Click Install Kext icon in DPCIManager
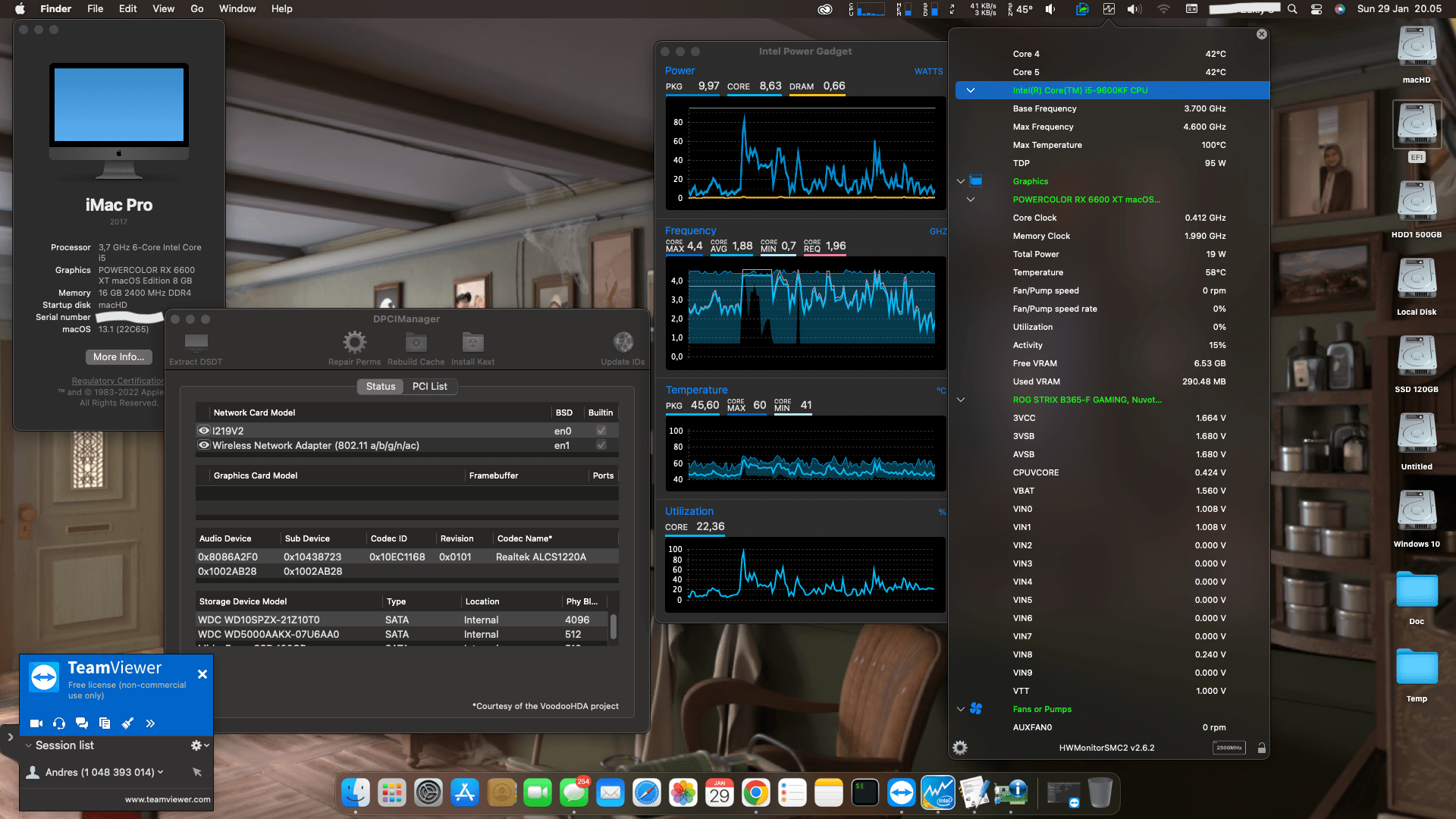 473,342
